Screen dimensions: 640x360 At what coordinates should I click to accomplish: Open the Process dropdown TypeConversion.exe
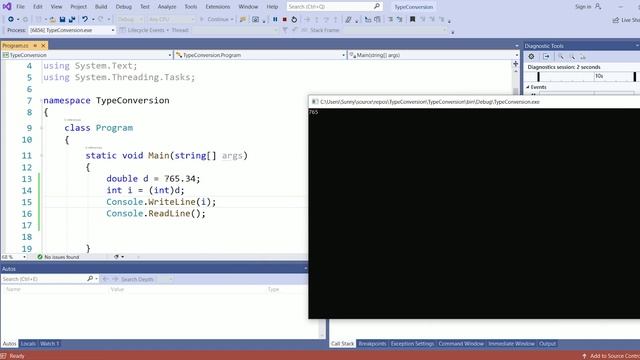coord(72,30)
